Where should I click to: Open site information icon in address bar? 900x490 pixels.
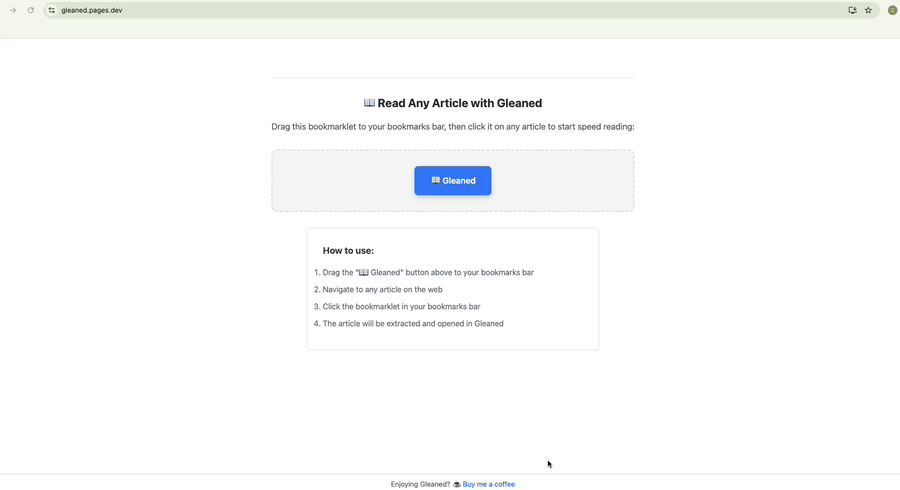click(x=52, y=10)
